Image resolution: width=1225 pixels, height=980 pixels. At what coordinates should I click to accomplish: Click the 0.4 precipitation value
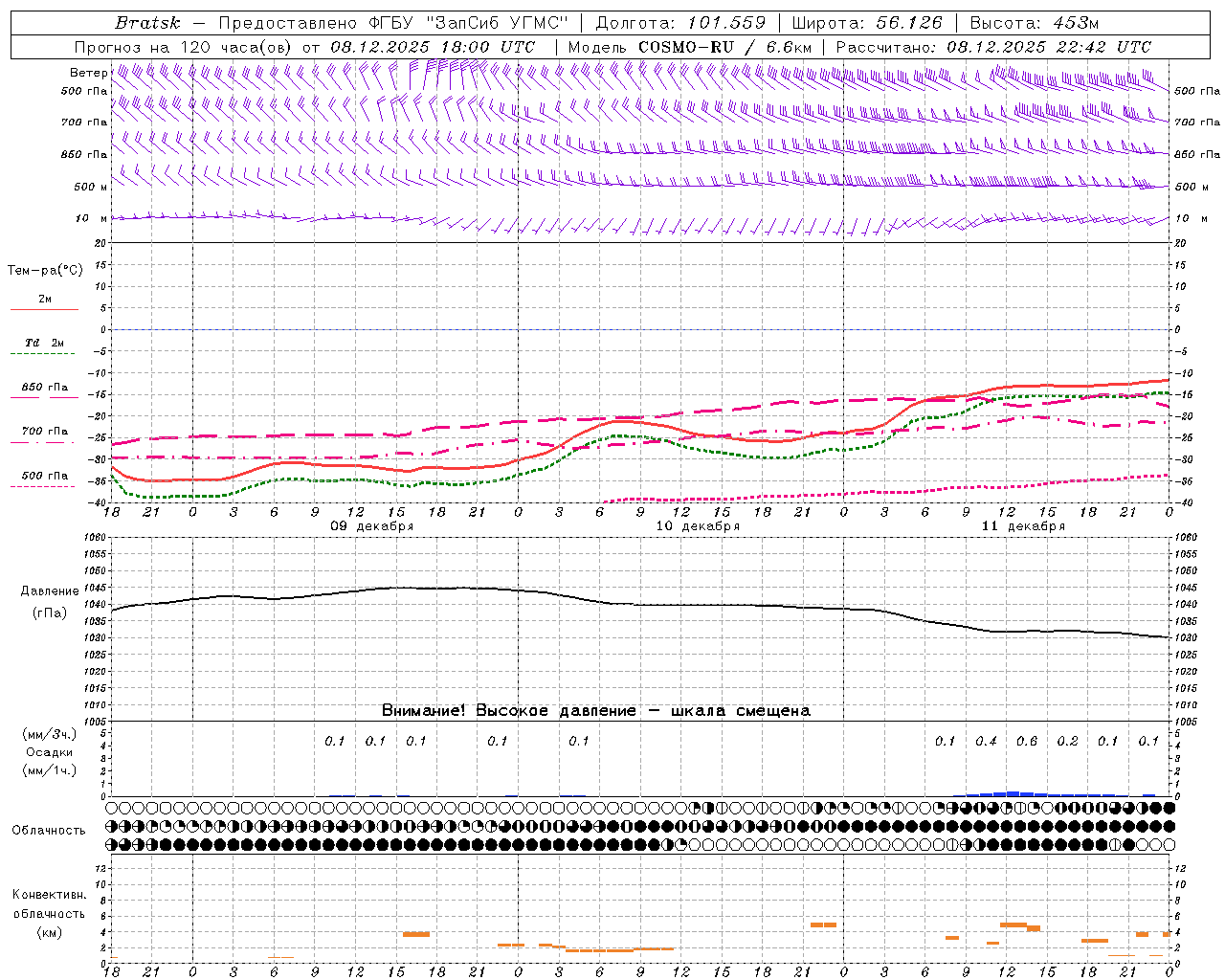tap(986, 742)
